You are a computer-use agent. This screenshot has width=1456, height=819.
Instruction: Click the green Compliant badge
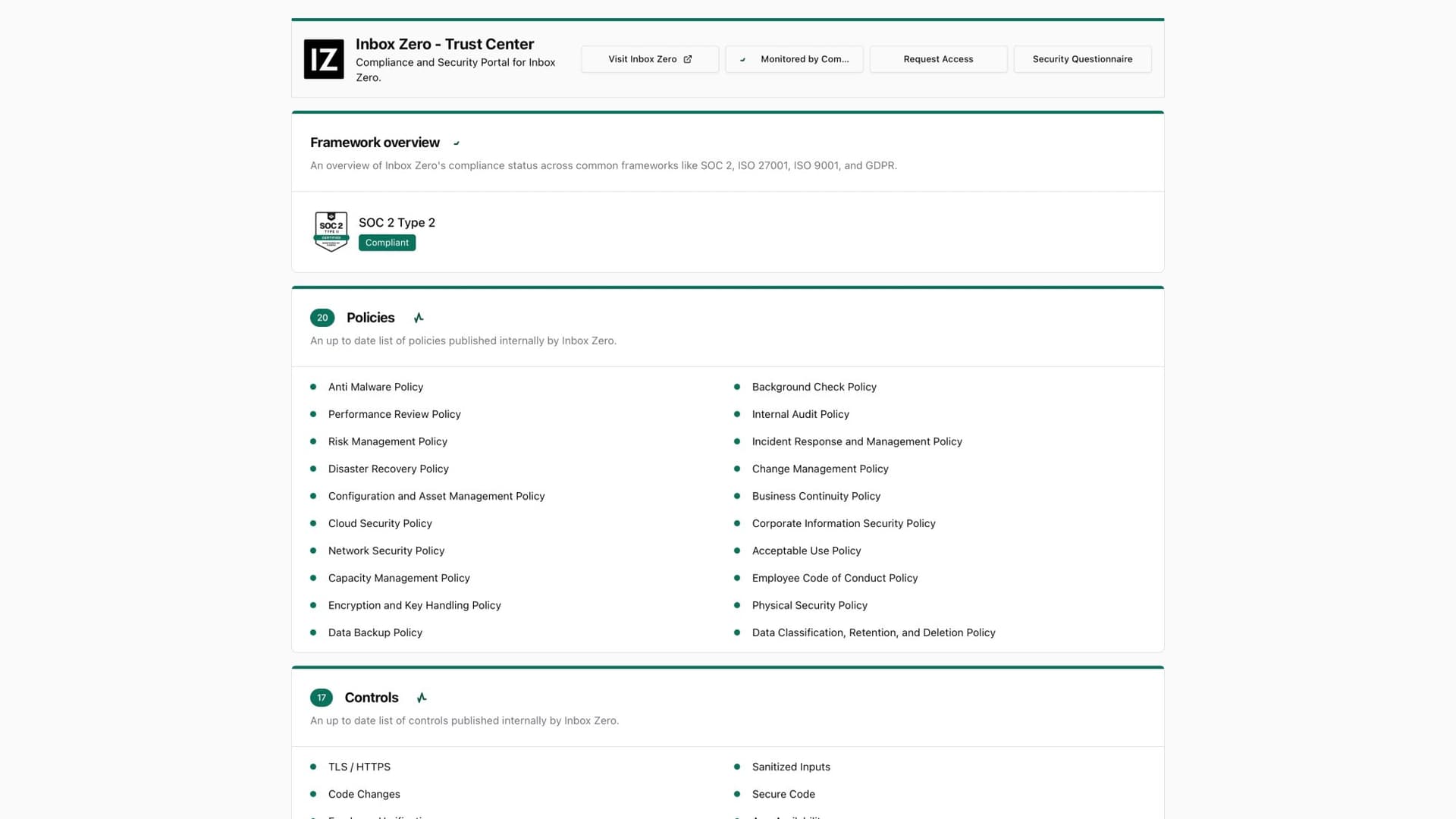(x=387, y=242)
